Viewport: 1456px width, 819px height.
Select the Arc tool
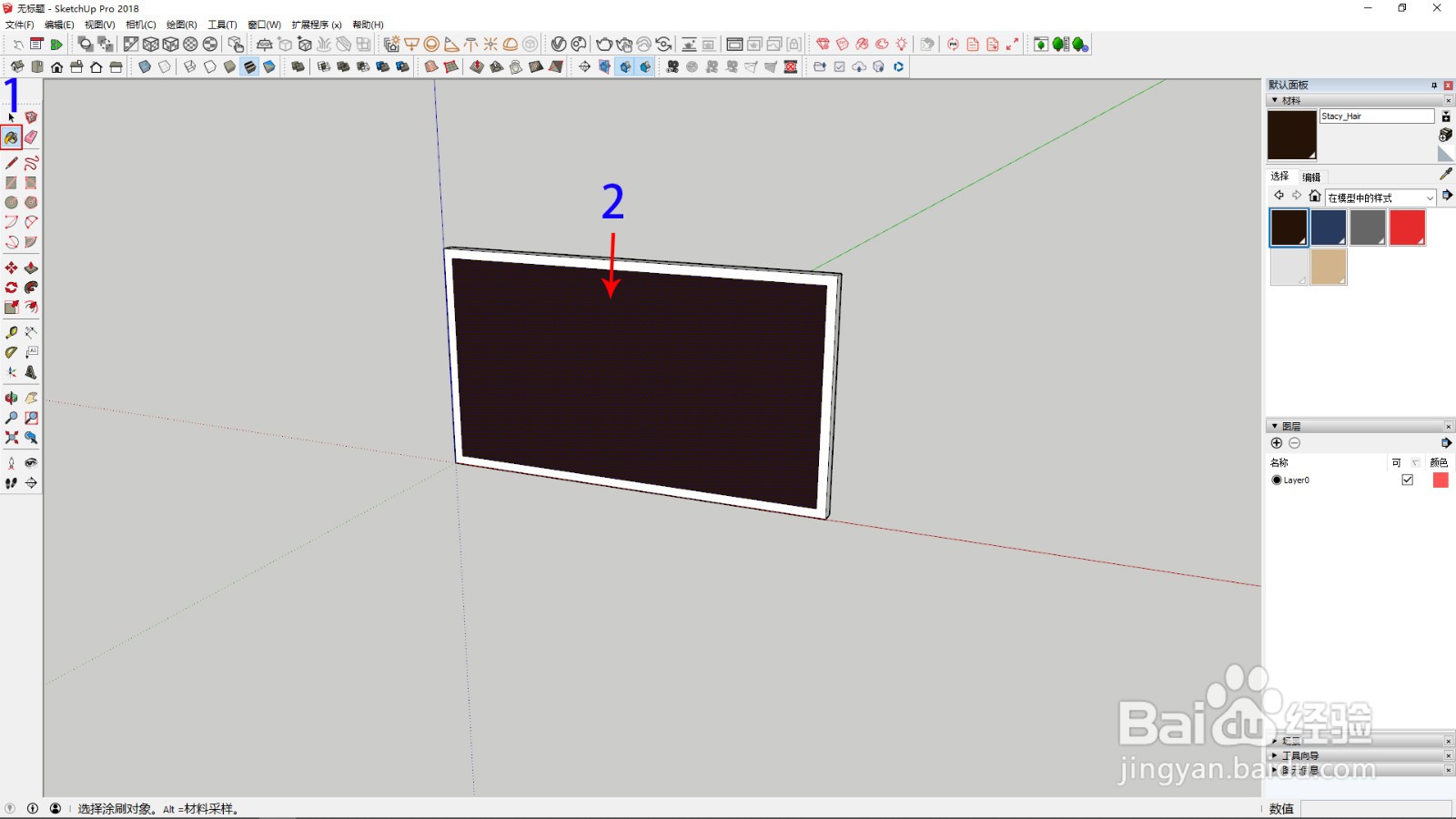coord(11,222)
